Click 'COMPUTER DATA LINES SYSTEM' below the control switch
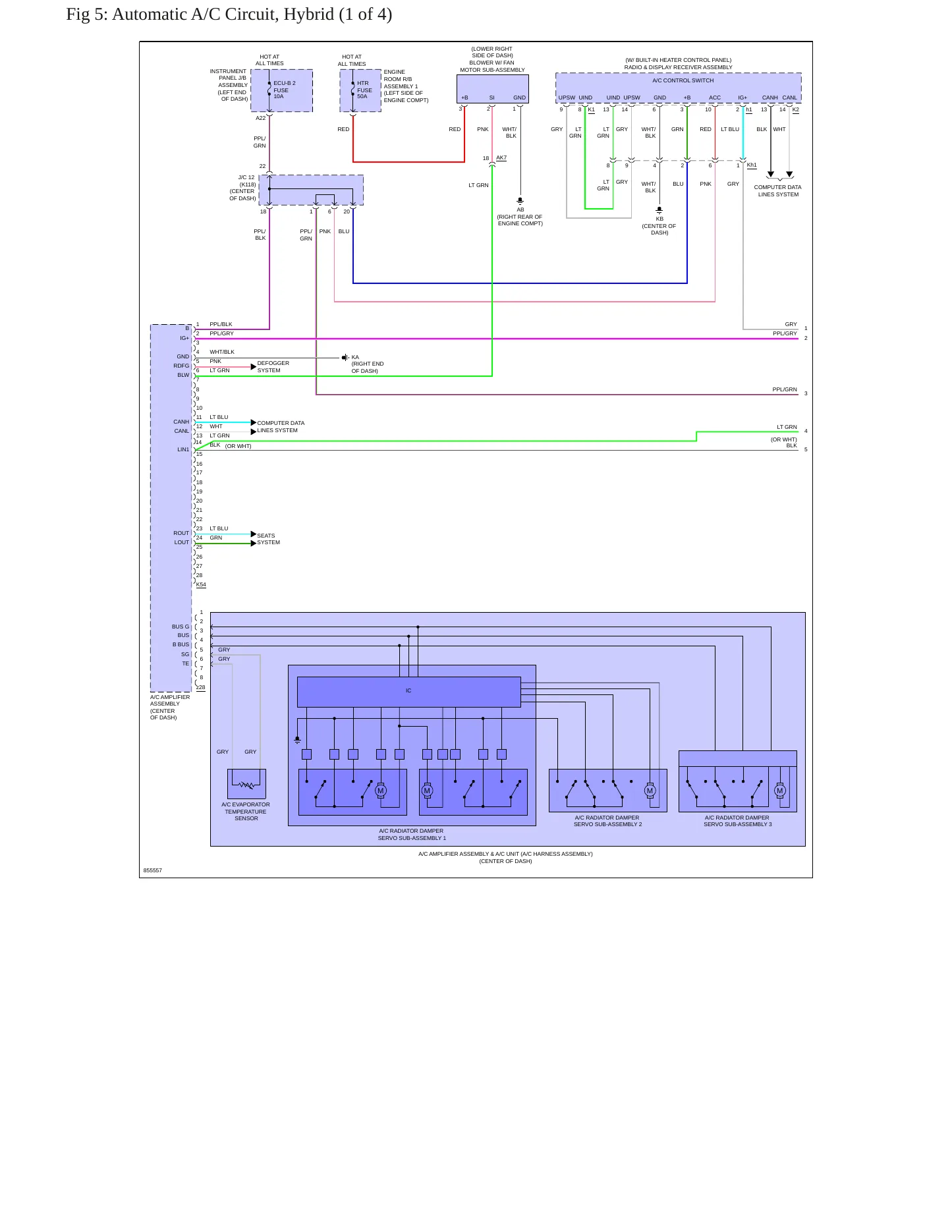 click(777, 191)
